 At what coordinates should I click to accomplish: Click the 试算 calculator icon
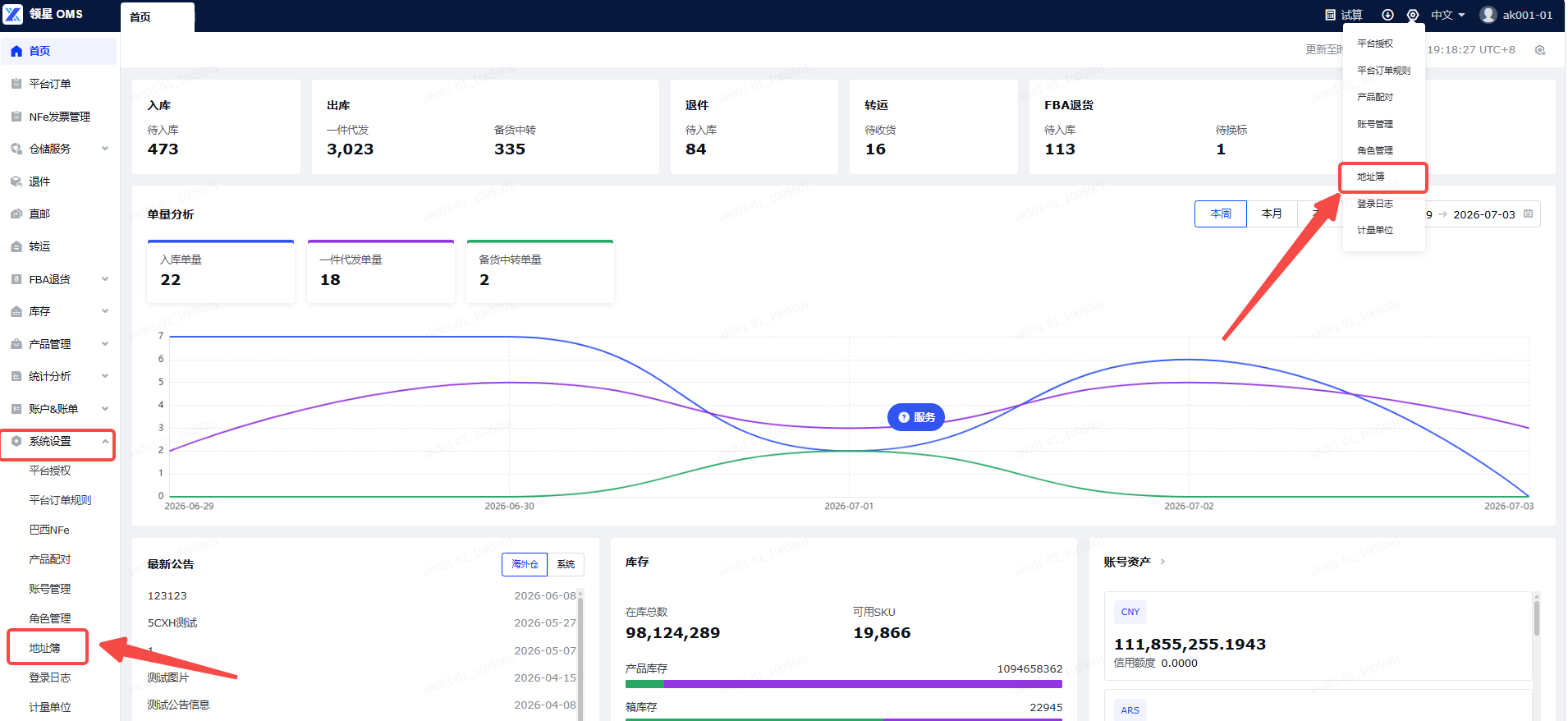click(1330, 15)
